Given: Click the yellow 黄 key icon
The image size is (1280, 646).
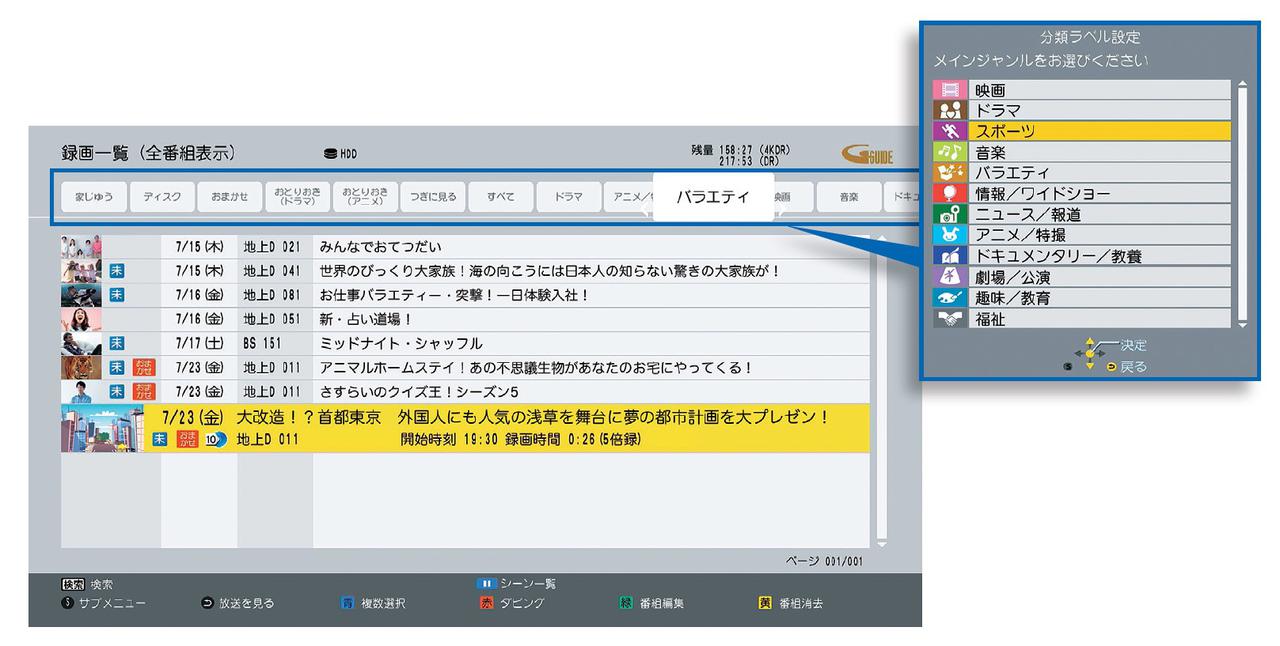Looking at the screenshot, I should [x=765, y=604].
